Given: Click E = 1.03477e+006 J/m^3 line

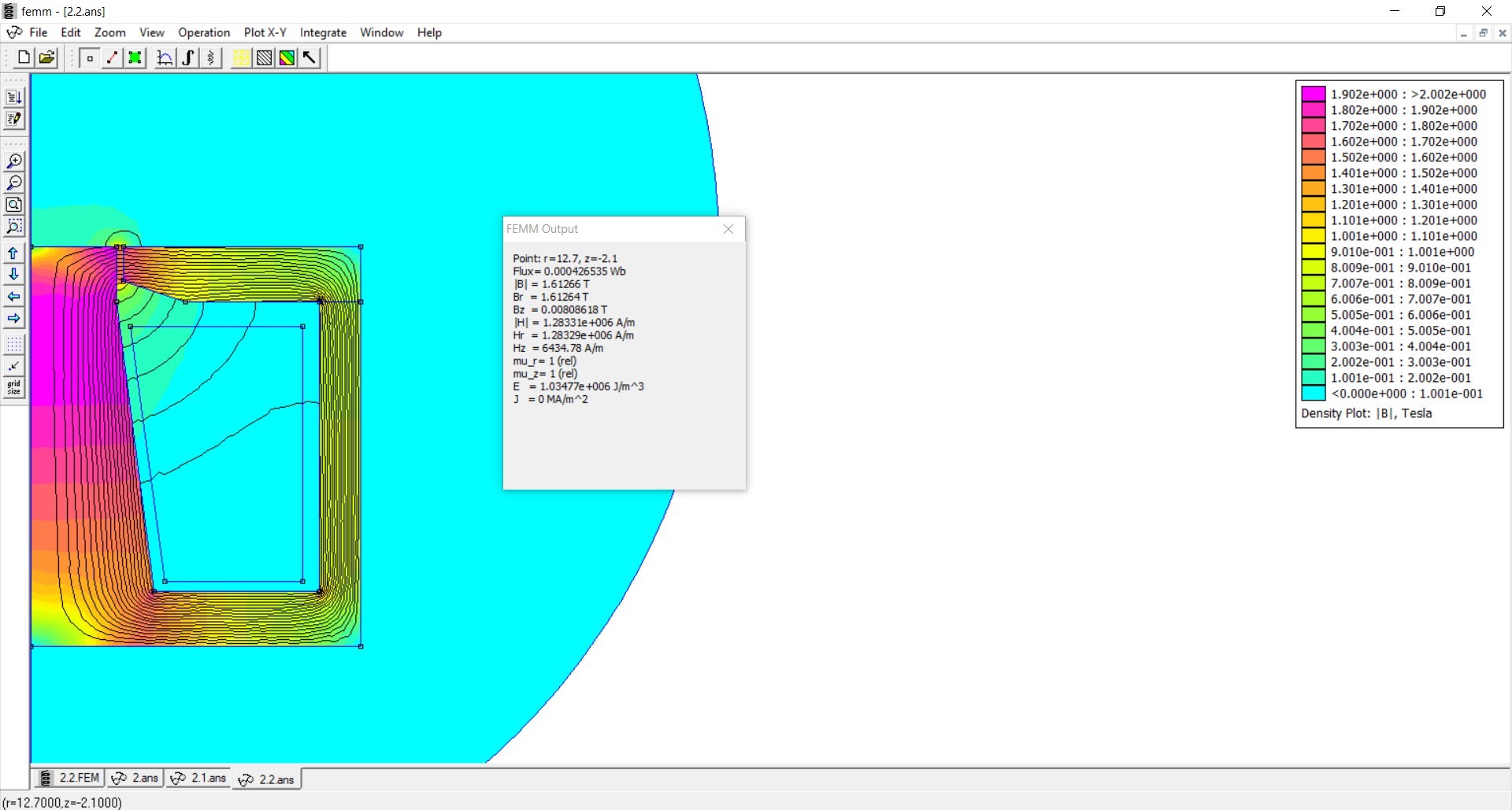Looking at the screenshot, I should pos(579,387).
